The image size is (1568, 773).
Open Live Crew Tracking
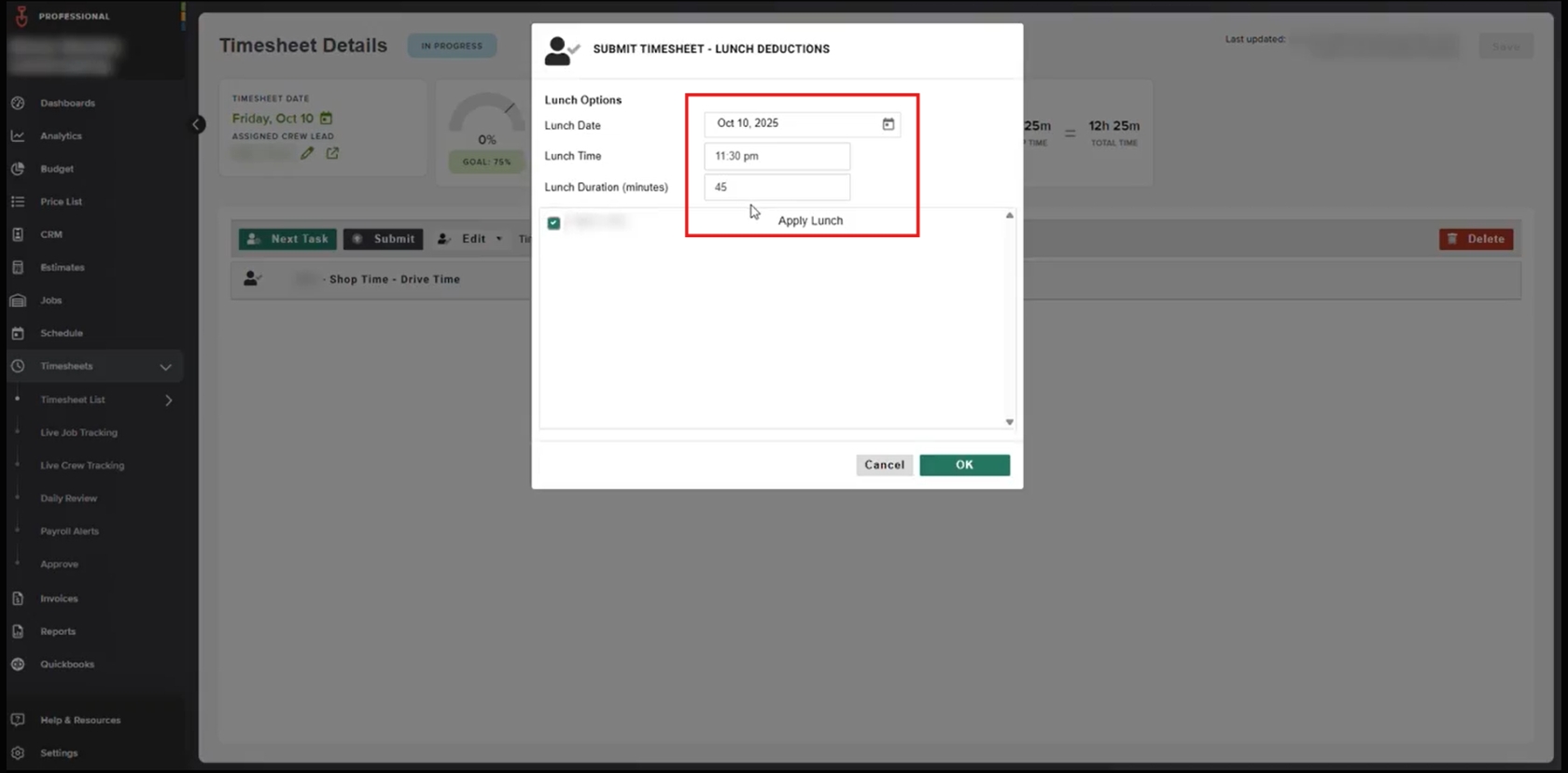(x=82, y=466)
